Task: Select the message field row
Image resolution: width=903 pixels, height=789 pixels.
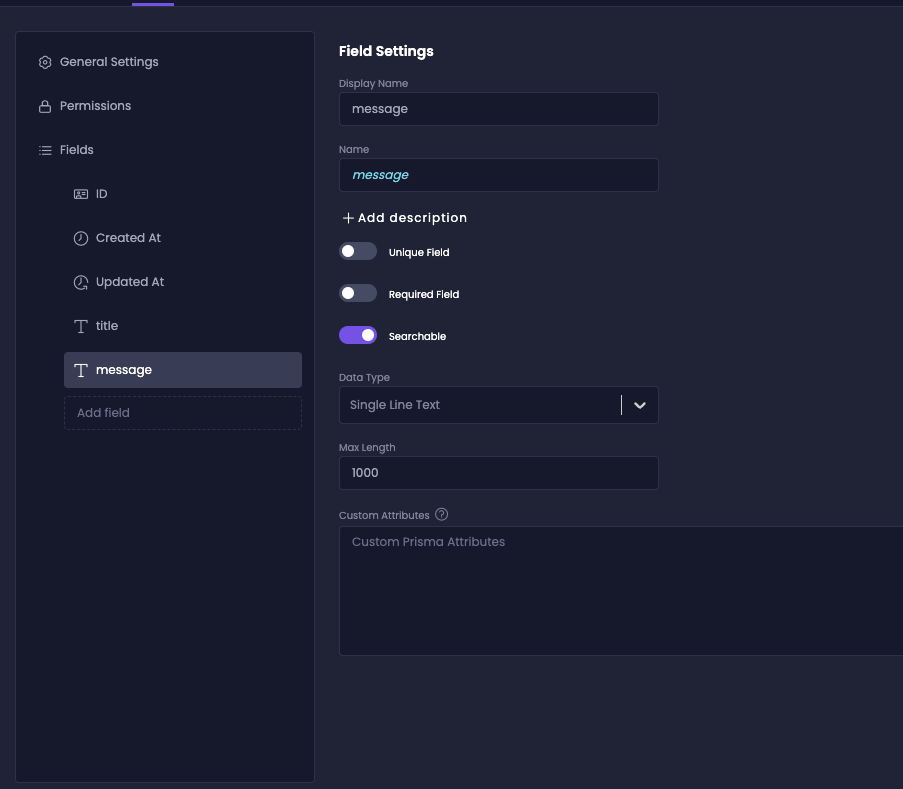Action: 183,370
